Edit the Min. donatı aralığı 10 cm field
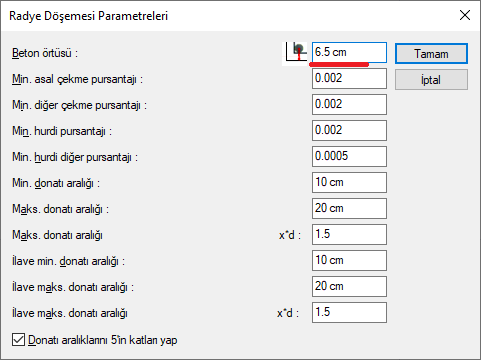Viewport: 481px width, 360px height. coord(349,182)
